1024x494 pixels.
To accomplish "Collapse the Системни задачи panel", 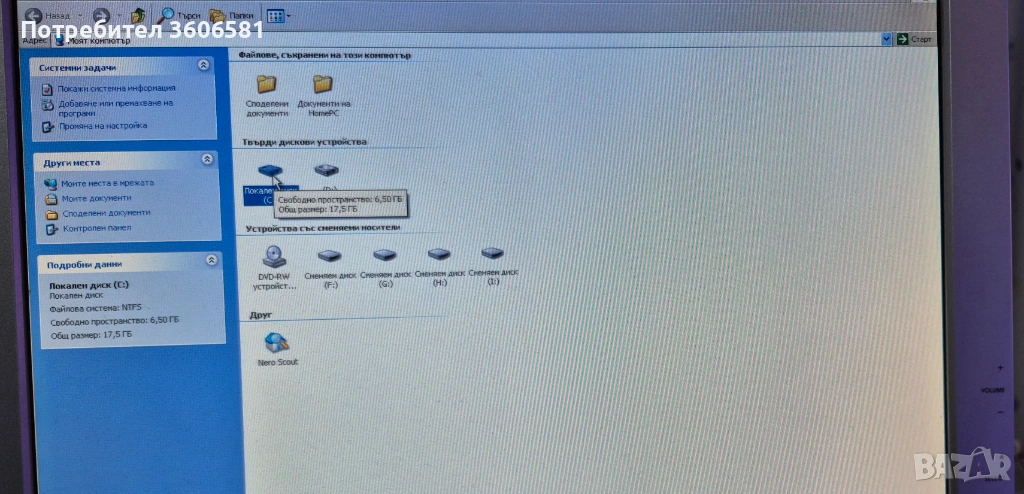I will pyautogui.click(x=204, y=65).
